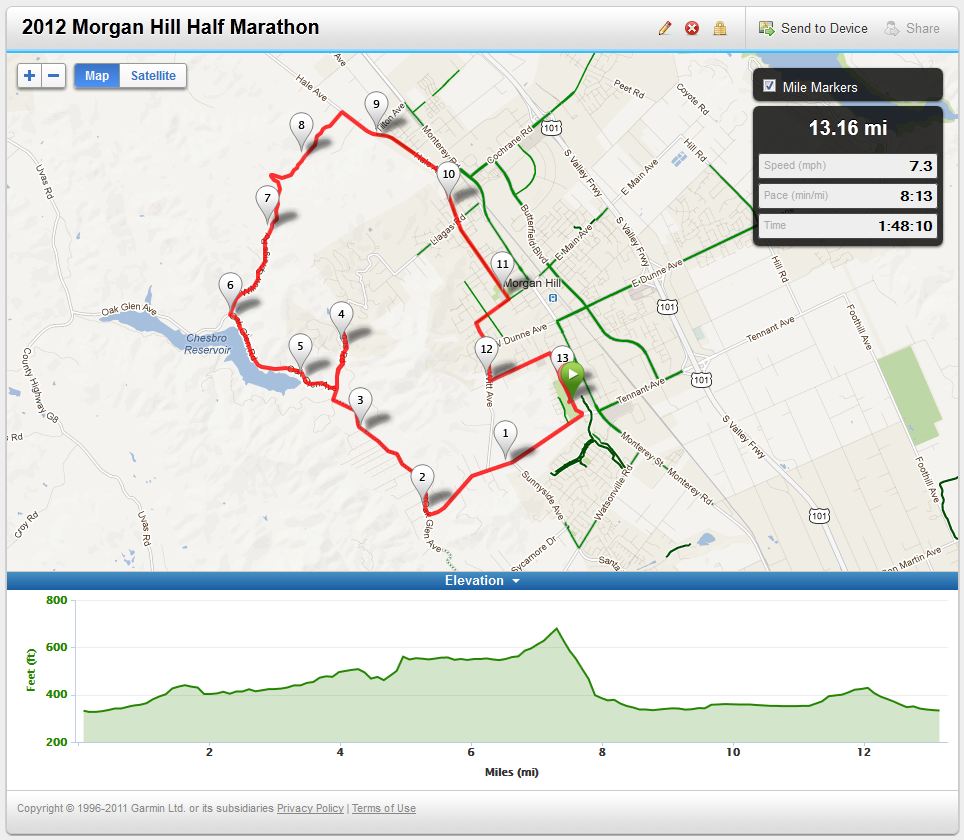964x840 pixels.
Task: Select the Map view tab
Action: 97,76
